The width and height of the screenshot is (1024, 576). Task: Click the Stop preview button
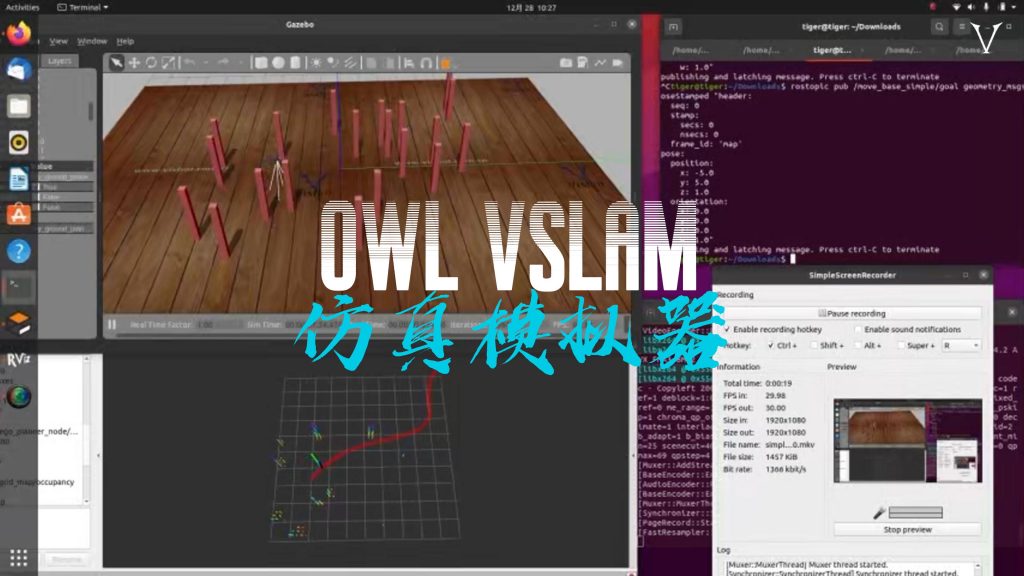coord(908,529)
